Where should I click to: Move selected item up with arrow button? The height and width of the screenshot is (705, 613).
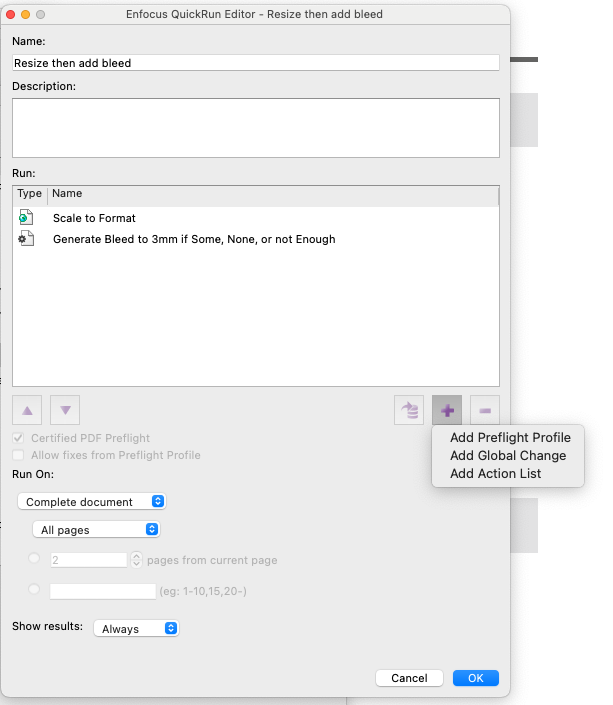(27, 410)
